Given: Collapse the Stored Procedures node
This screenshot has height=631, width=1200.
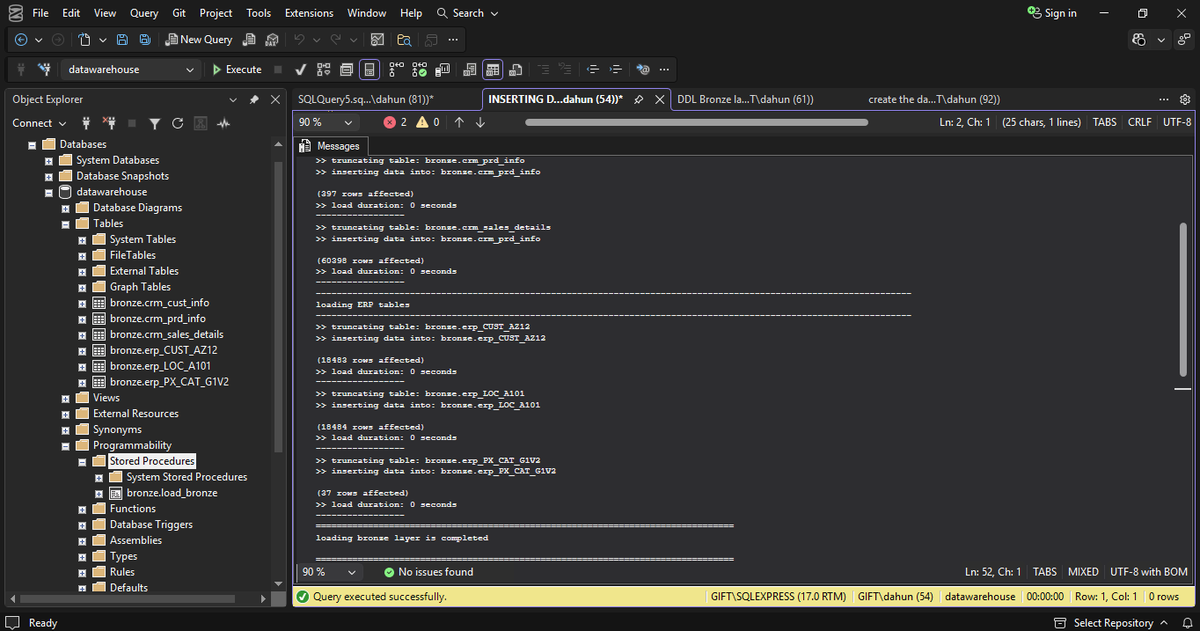Looking at the screenshot, I should click(81, 461).
